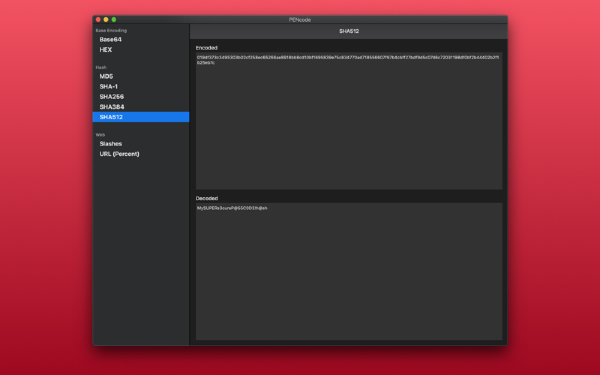Click the Hash section header
The height and width of the screenshot is (375, 600).
(101, 67)
